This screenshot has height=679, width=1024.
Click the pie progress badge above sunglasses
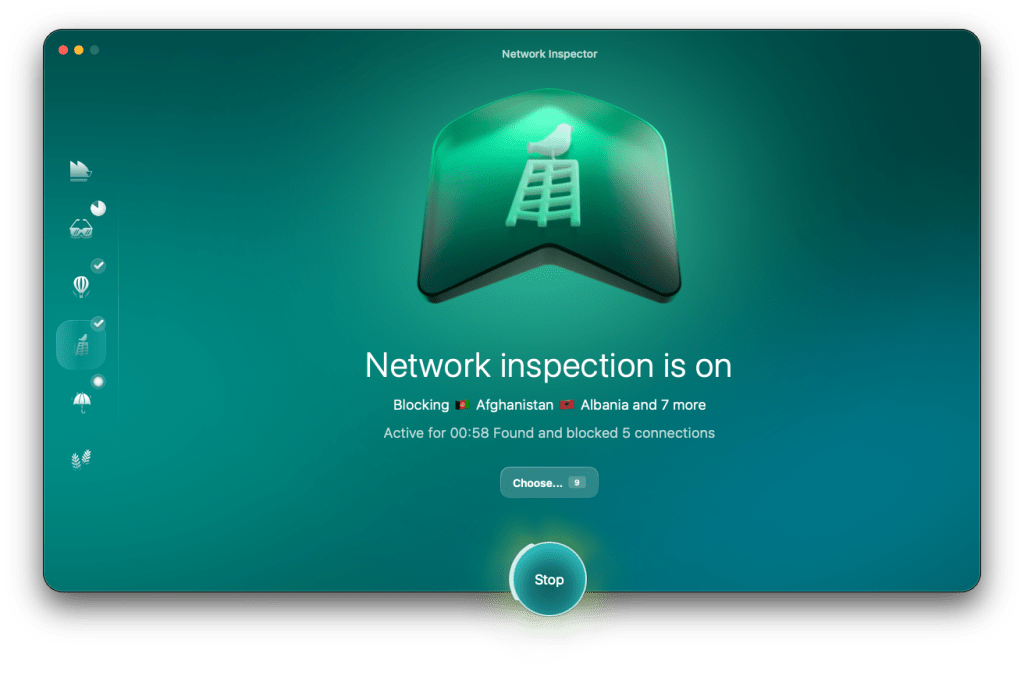[98, 208]
